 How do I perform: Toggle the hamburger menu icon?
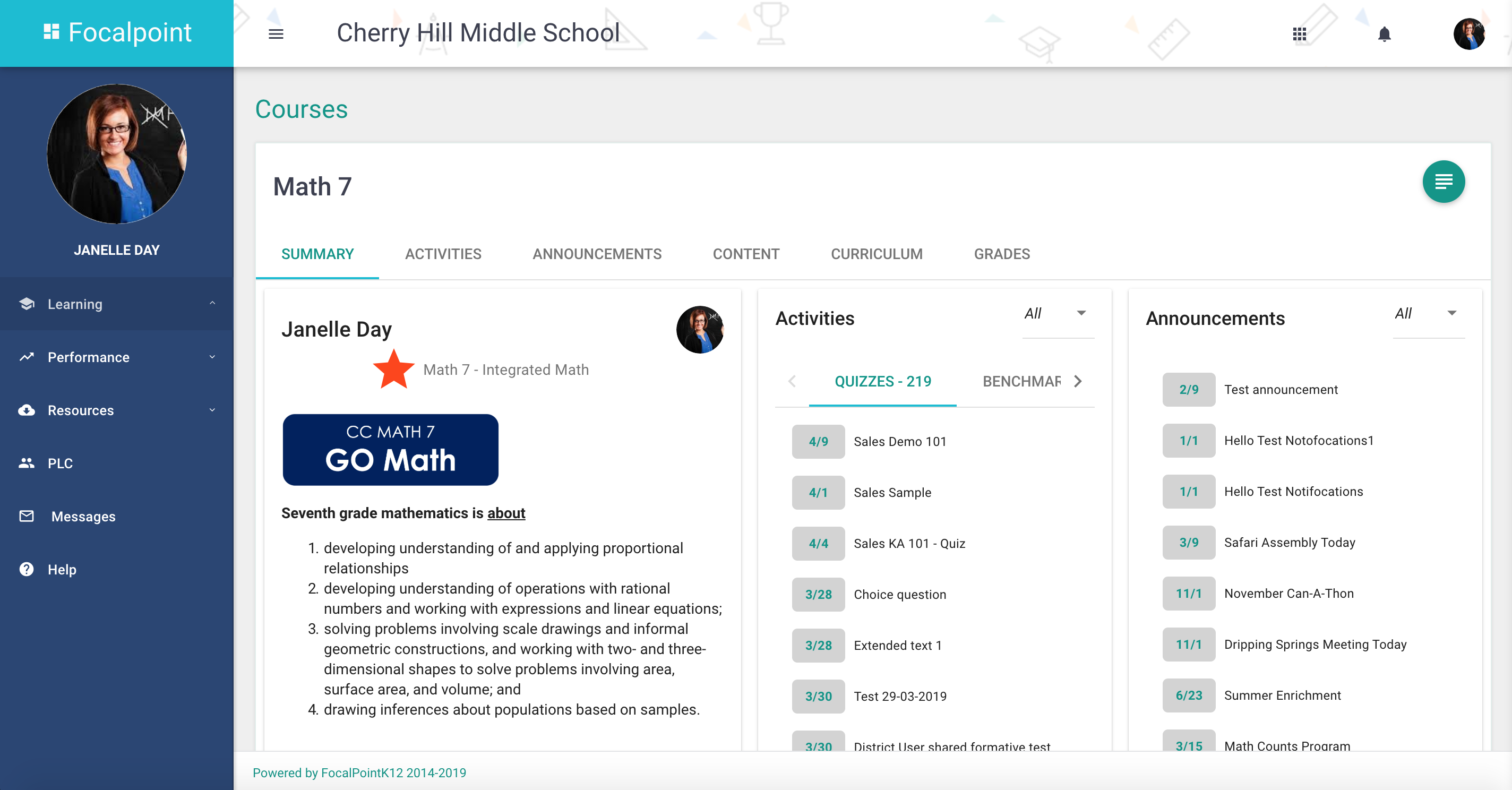click(276, 34)
